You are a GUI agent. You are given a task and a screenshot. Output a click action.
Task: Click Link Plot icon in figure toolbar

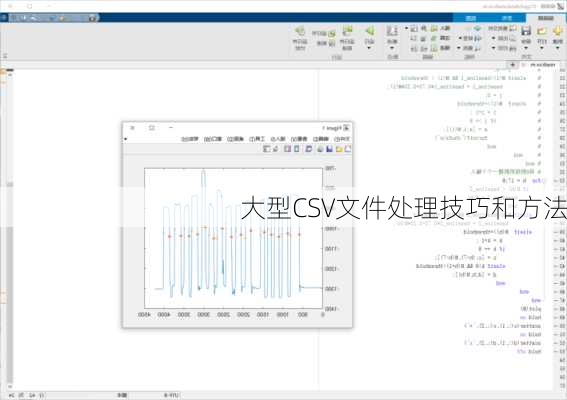click(309, 149)
